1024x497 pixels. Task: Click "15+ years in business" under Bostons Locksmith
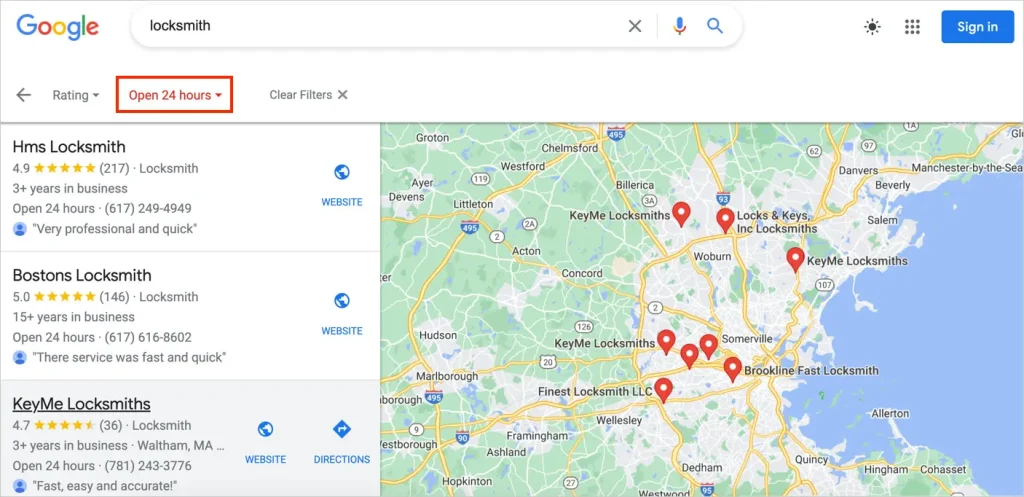tap(73, 317)
